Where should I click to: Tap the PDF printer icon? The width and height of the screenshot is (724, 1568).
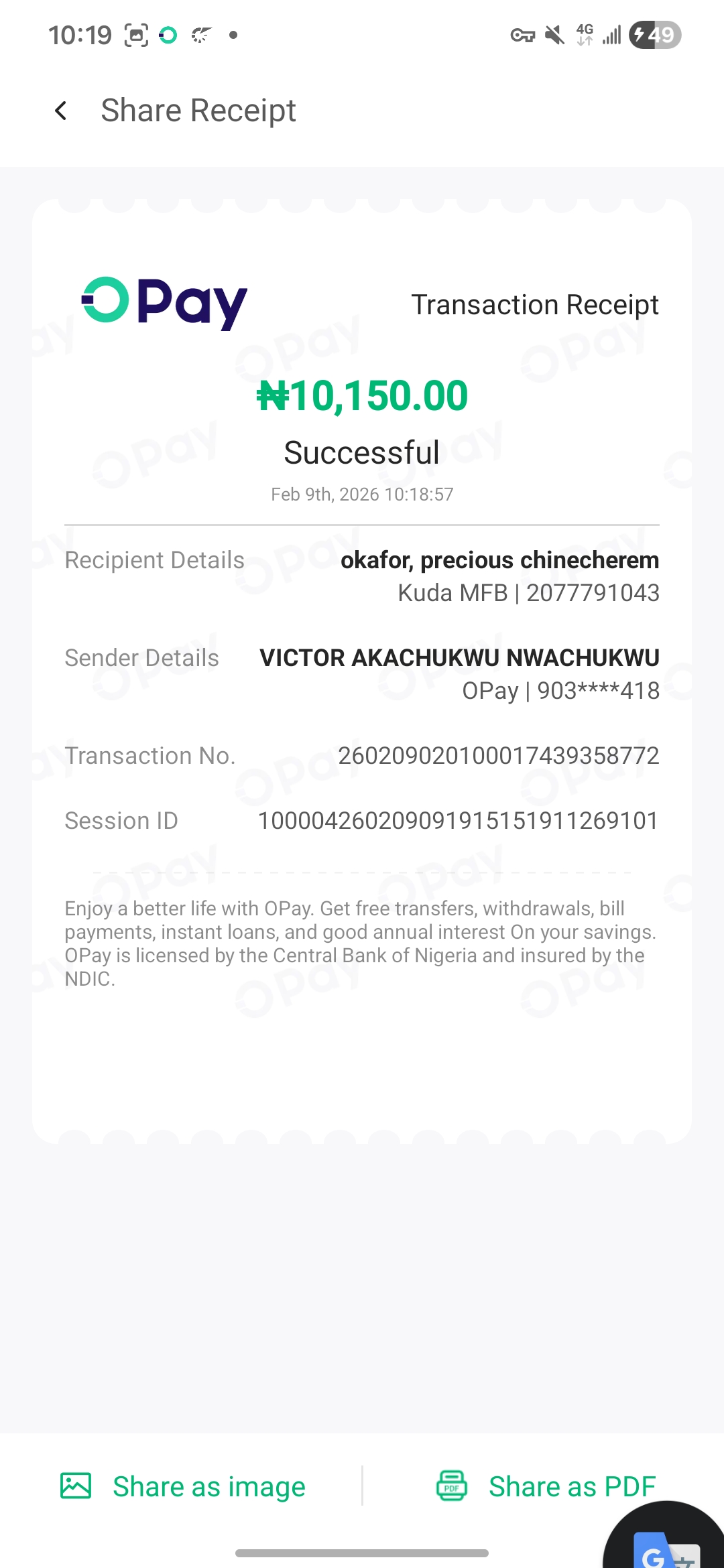tap(452, 1486)
